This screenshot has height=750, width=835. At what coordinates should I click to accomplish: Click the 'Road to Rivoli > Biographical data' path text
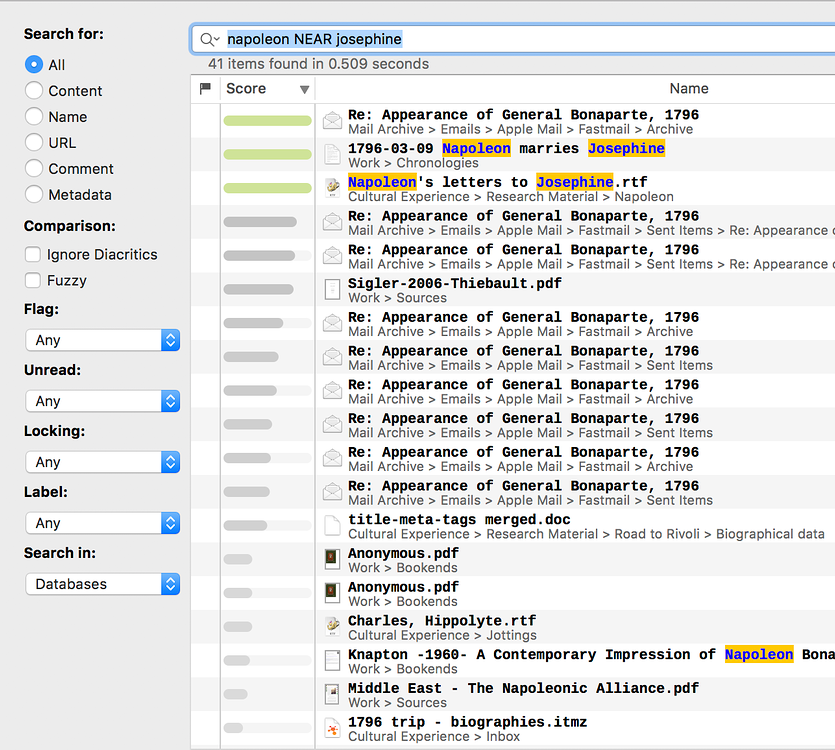(x=719, y=534)
